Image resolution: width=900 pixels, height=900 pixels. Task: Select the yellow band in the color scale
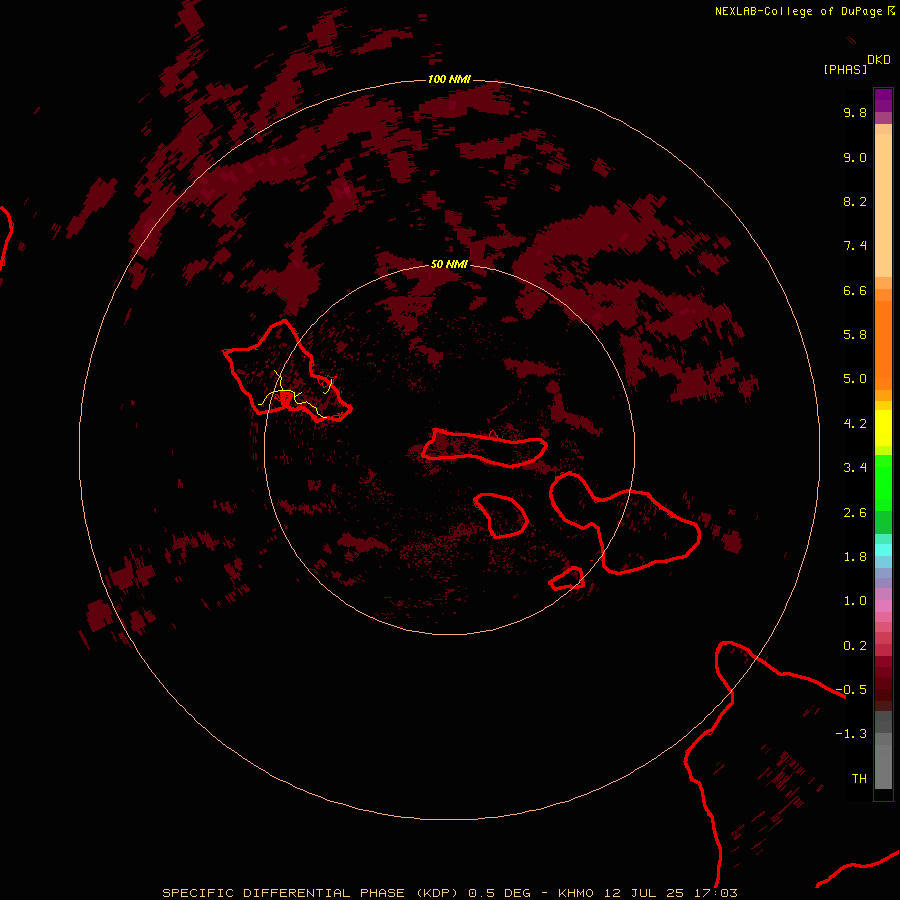pyautogui.click(x=883, y=428)
